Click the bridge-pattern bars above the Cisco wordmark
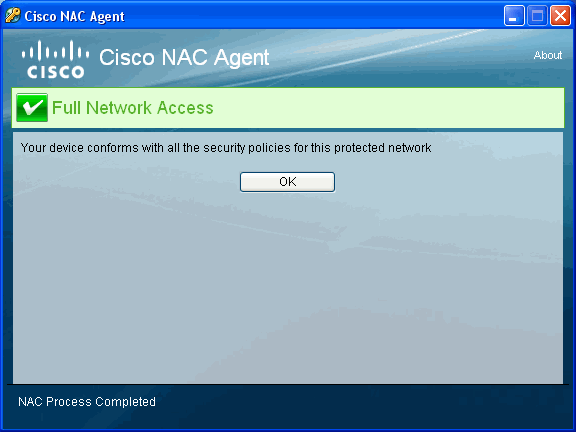 55,51
